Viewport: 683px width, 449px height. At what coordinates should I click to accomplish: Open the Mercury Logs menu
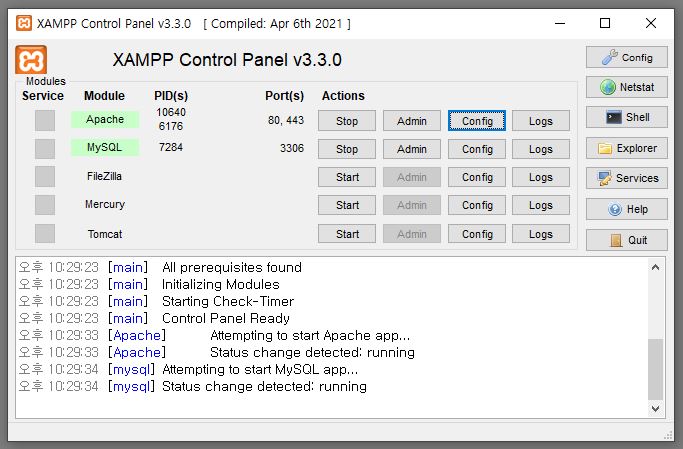pyautogui.click(x=541, y=205)
